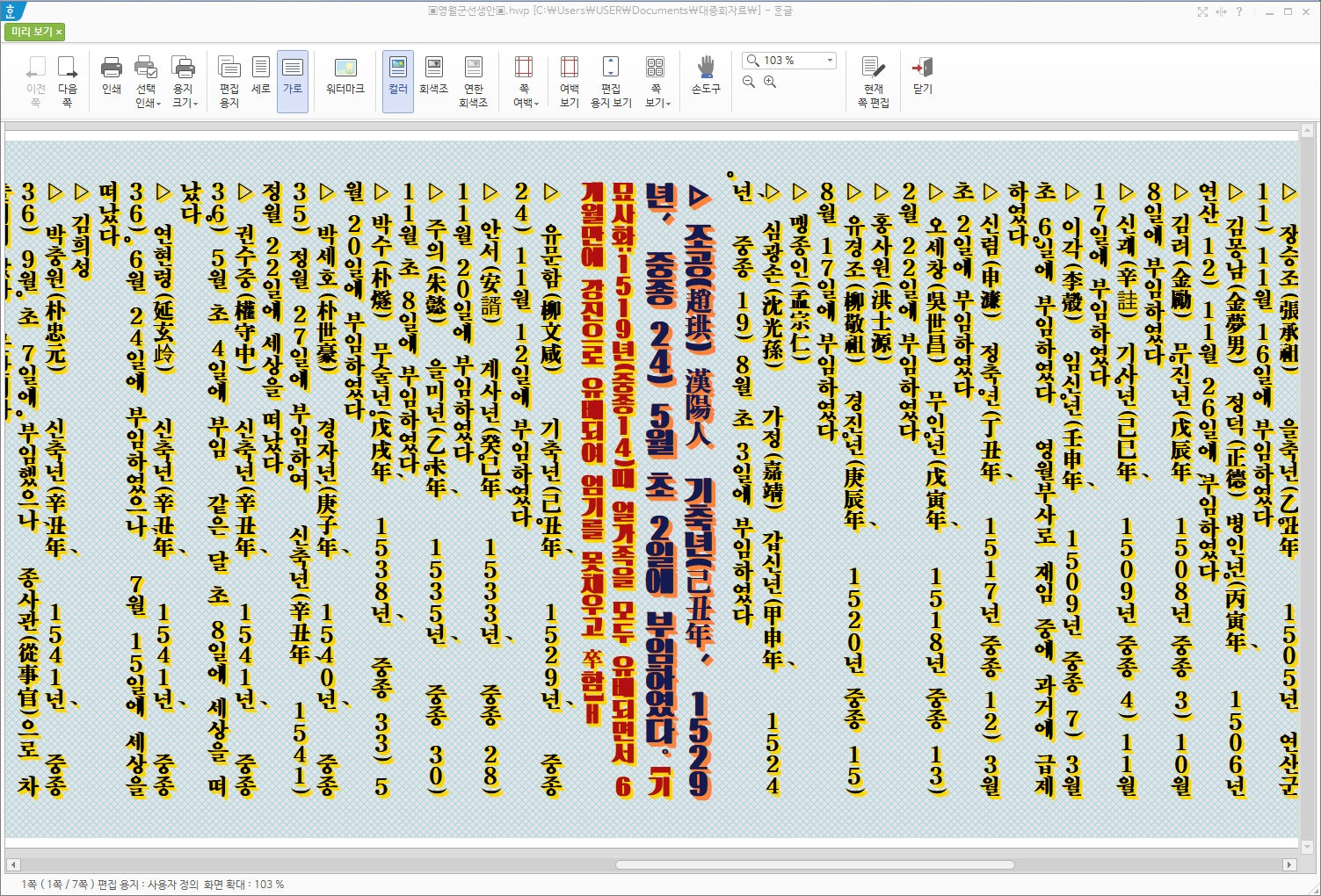1321x896 pixels.
Task: Click the Hangul app icon in title bar
Action: [x=12, y=11]
